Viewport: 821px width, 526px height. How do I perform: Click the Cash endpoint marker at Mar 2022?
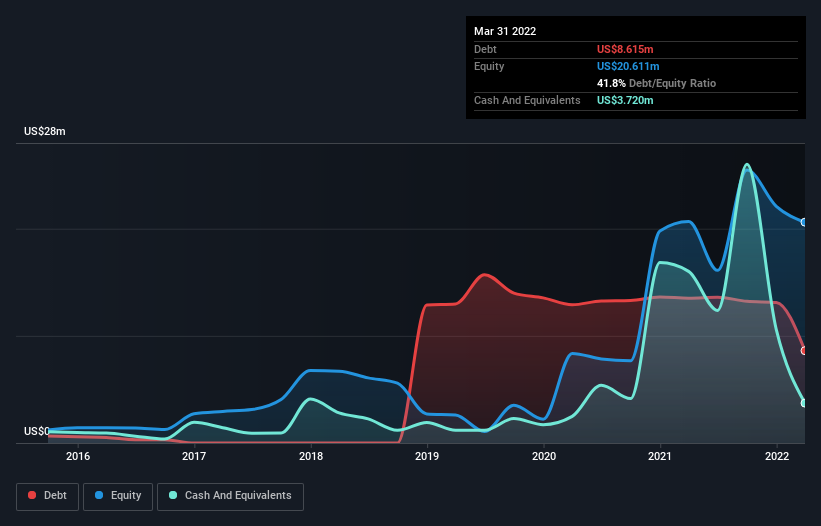click(804, 403)
